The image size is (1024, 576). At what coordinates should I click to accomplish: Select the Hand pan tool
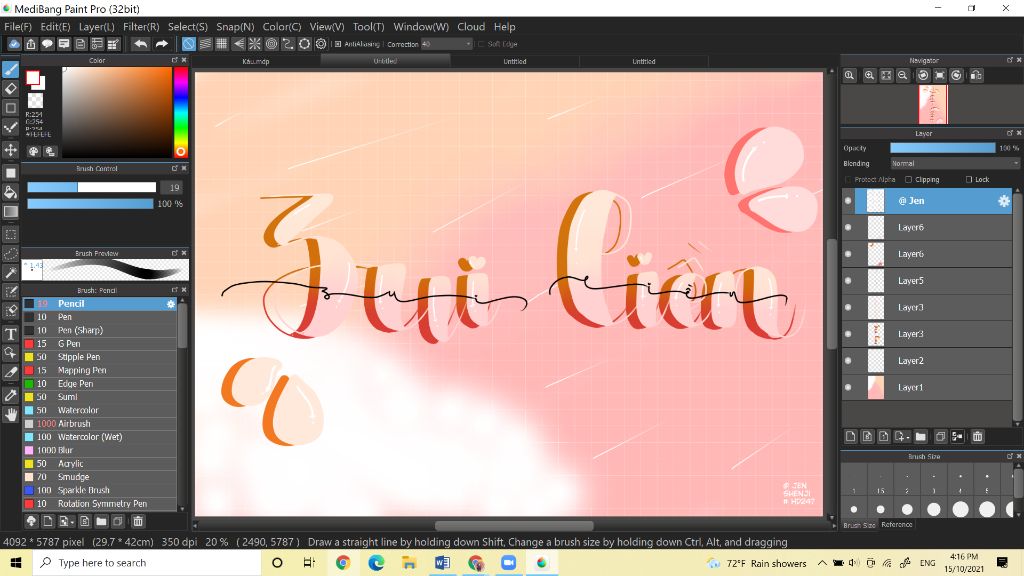coord(10,415)
